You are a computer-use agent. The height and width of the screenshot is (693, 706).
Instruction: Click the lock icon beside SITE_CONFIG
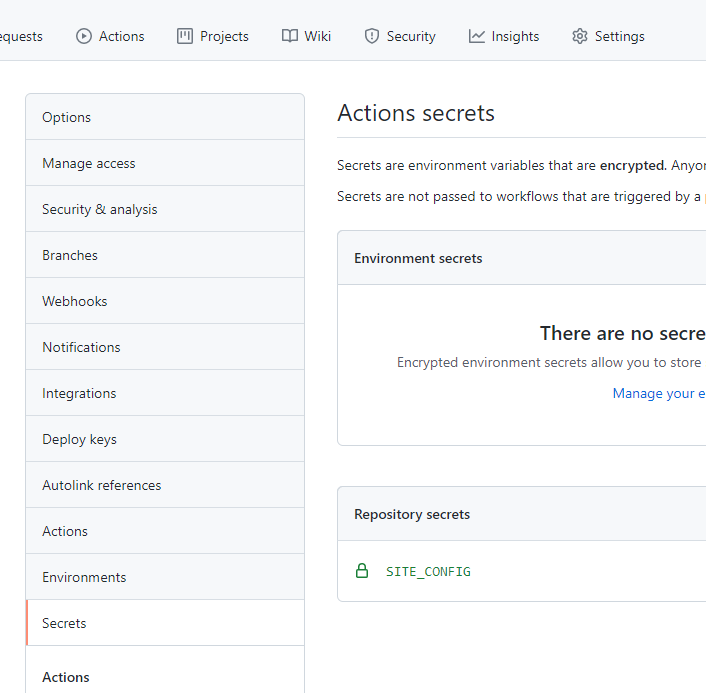pyautogui.click(x=362, y=571)
